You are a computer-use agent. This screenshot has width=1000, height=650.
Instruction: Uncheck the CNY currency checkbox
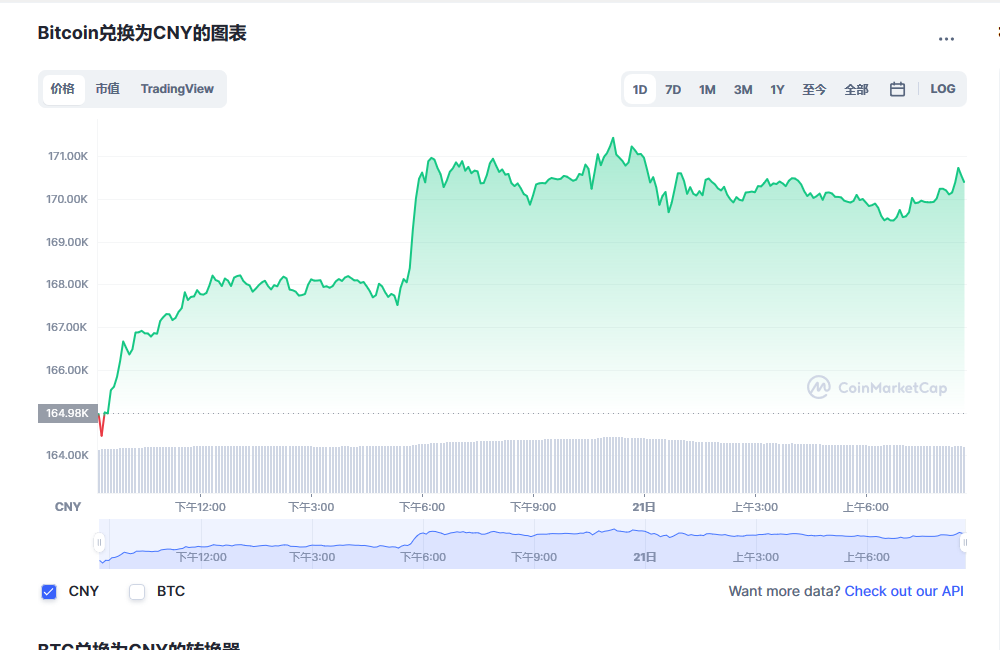[x=49, y=592]
